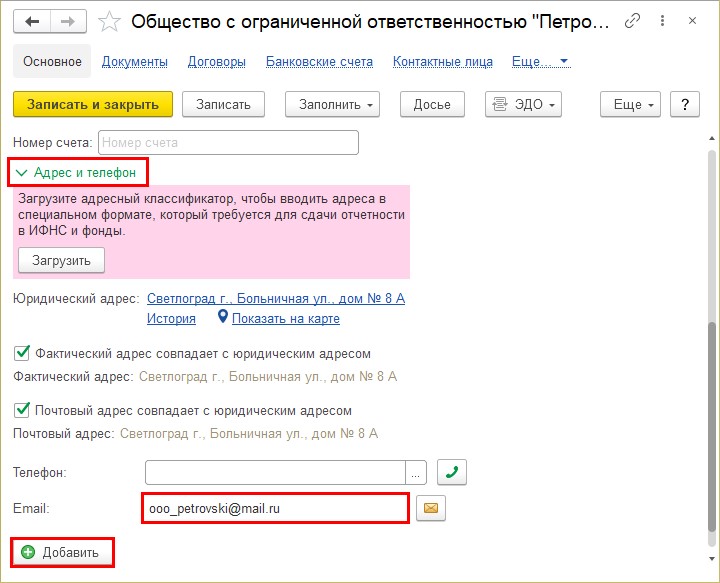Expand the Еще toolbar dropdown button
Screen dimensions: 720x583
633,104
